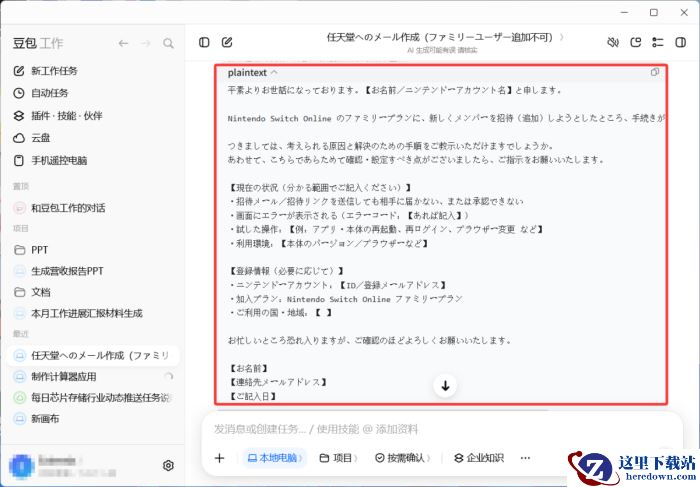Jump to bottom with down arrow button
This screenshot has height=487, width=700.
445,386
